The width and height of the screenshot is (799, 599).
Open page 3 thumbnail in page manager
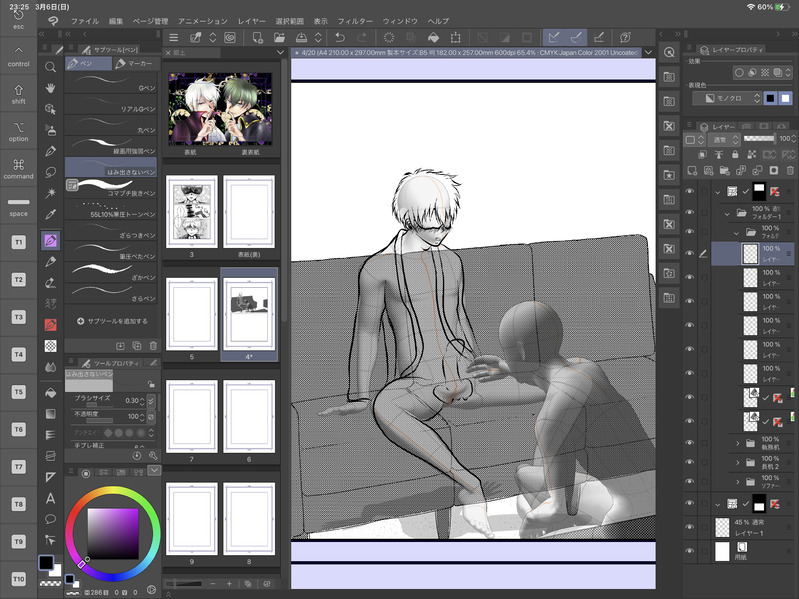(x=192, y=212)
